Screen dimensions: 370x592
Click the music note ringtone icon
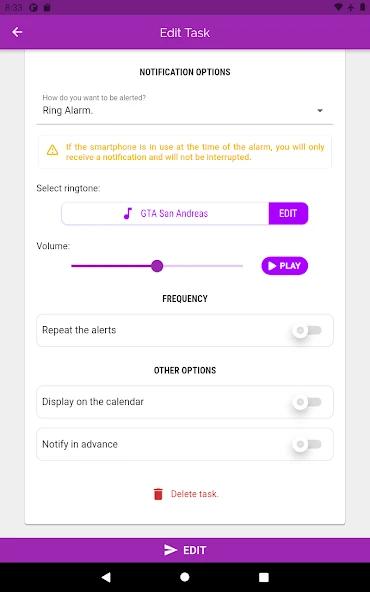[128, 213]
